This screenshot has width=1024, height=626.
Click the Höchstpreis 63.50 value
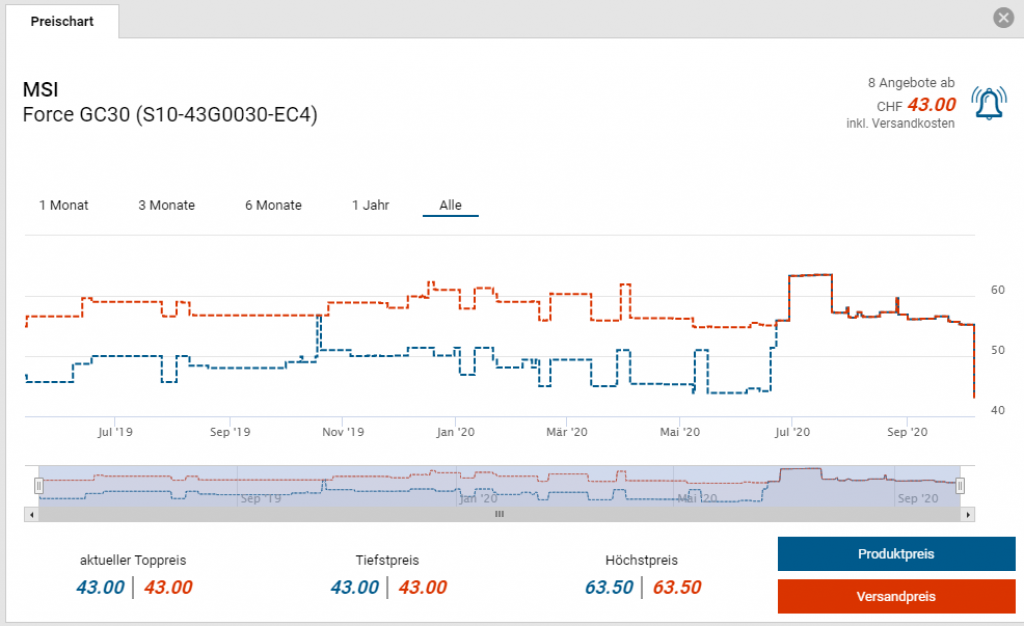[609, 587]
